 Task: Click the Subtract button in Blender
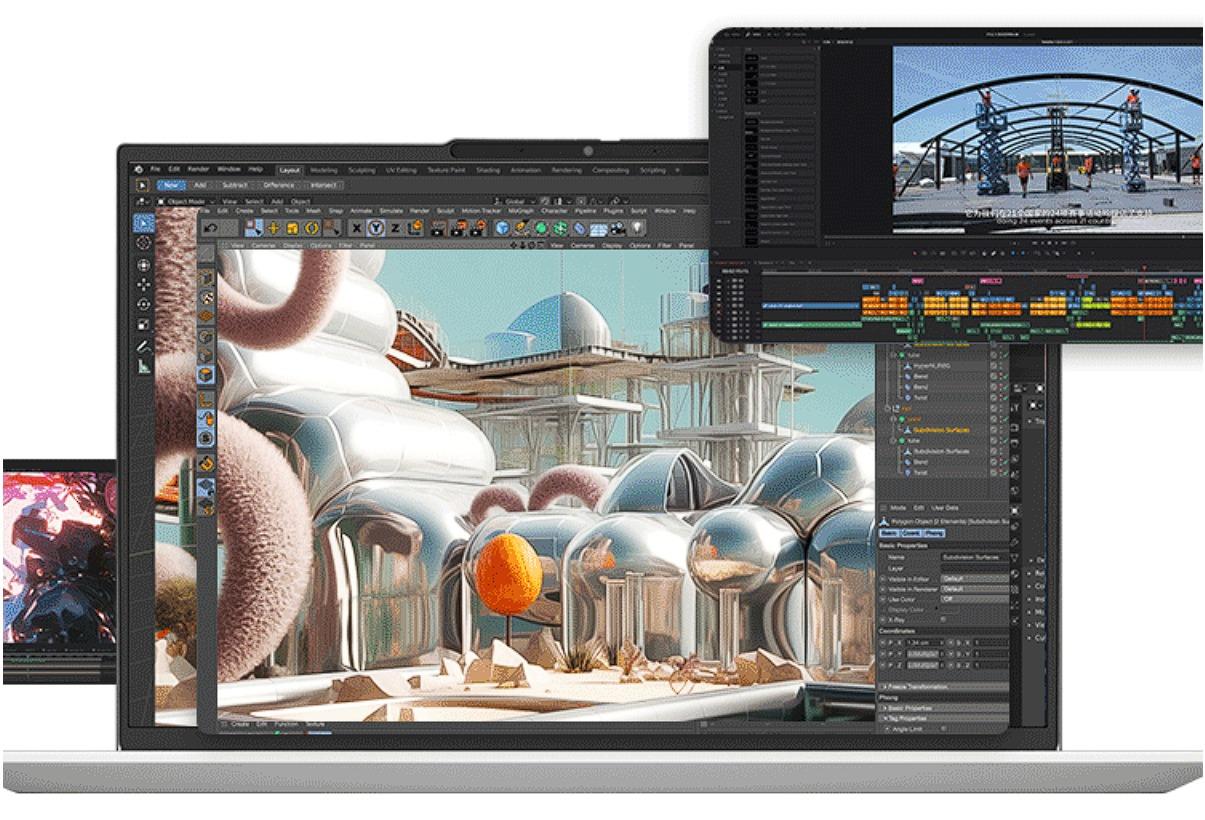tap(235, 185)
